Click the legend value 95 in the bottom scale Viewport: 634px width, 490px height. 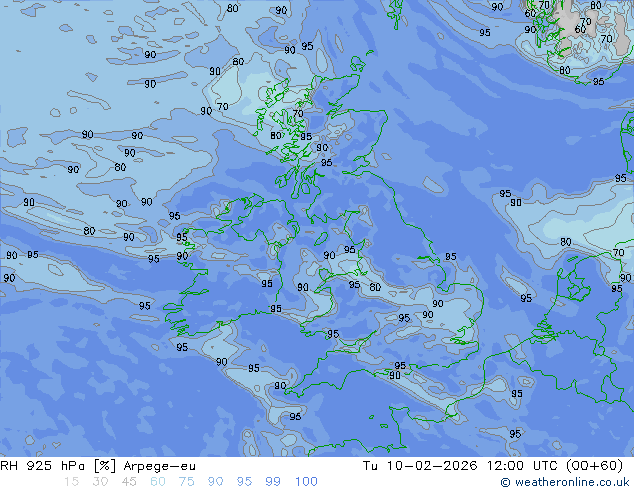point(244,482)
